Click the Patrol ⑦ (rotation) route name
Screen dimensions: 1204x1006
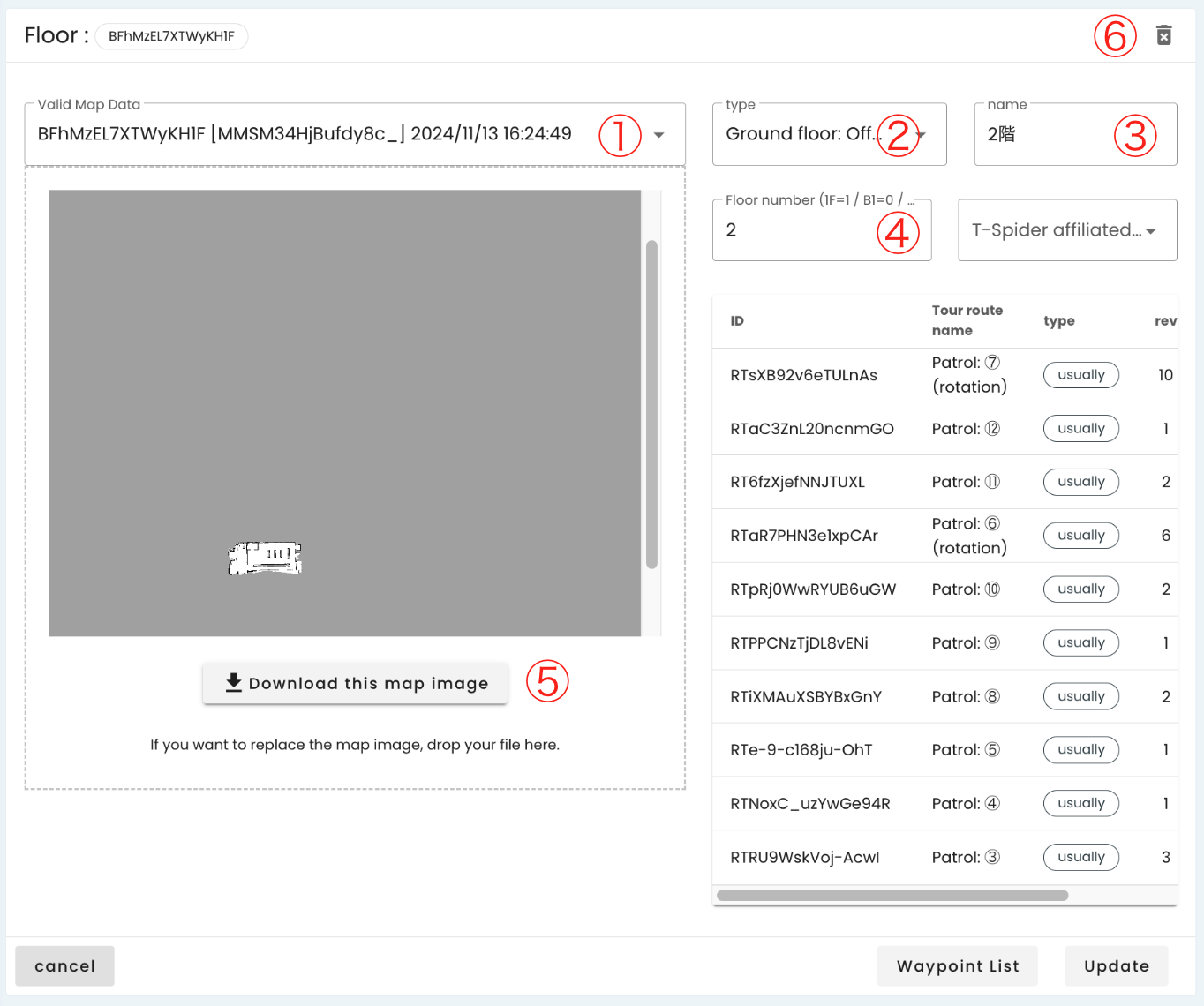[x=969, y=375]
